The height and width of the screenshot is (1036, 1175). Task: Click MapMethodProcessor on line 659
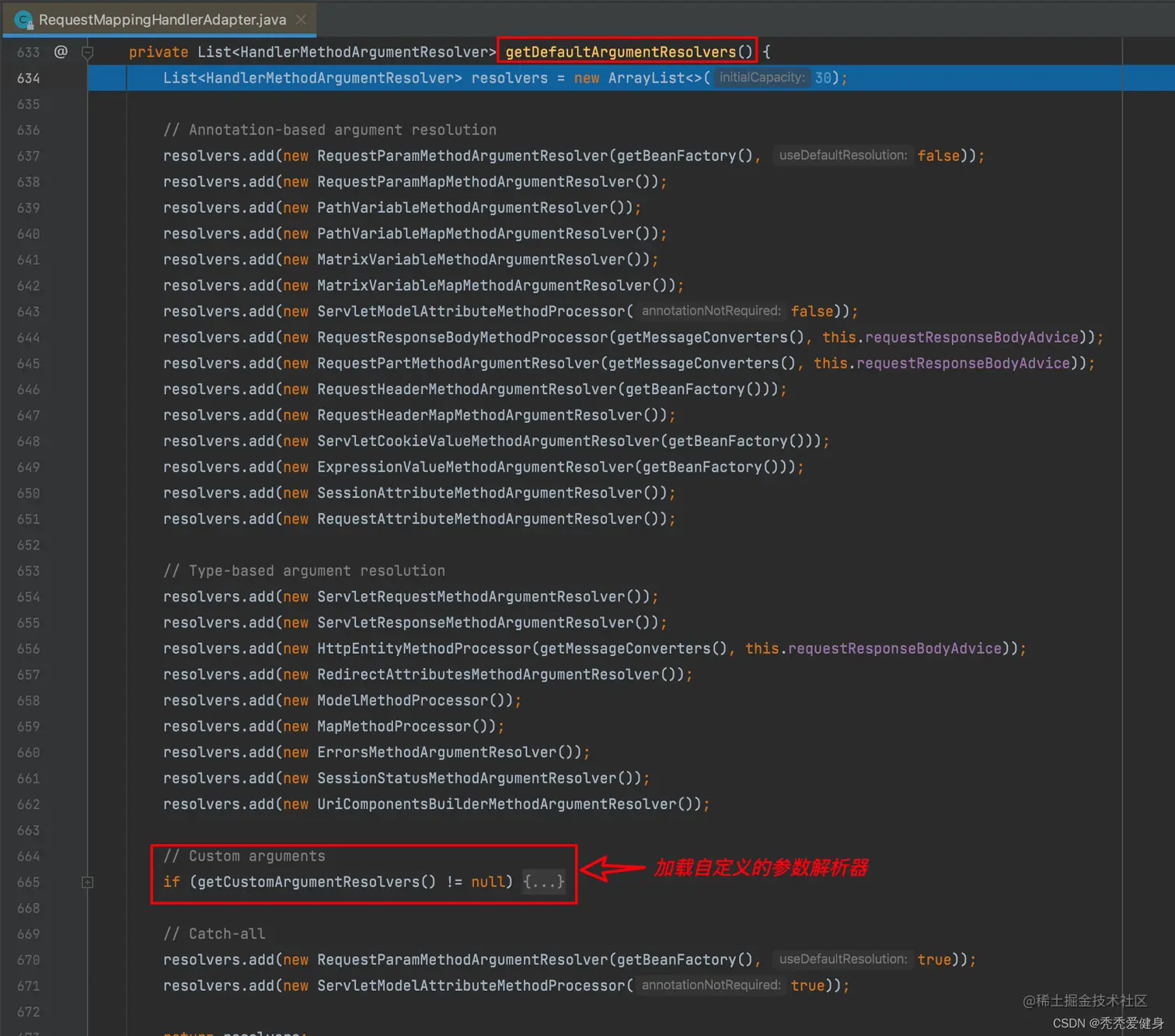coord(394,727)
